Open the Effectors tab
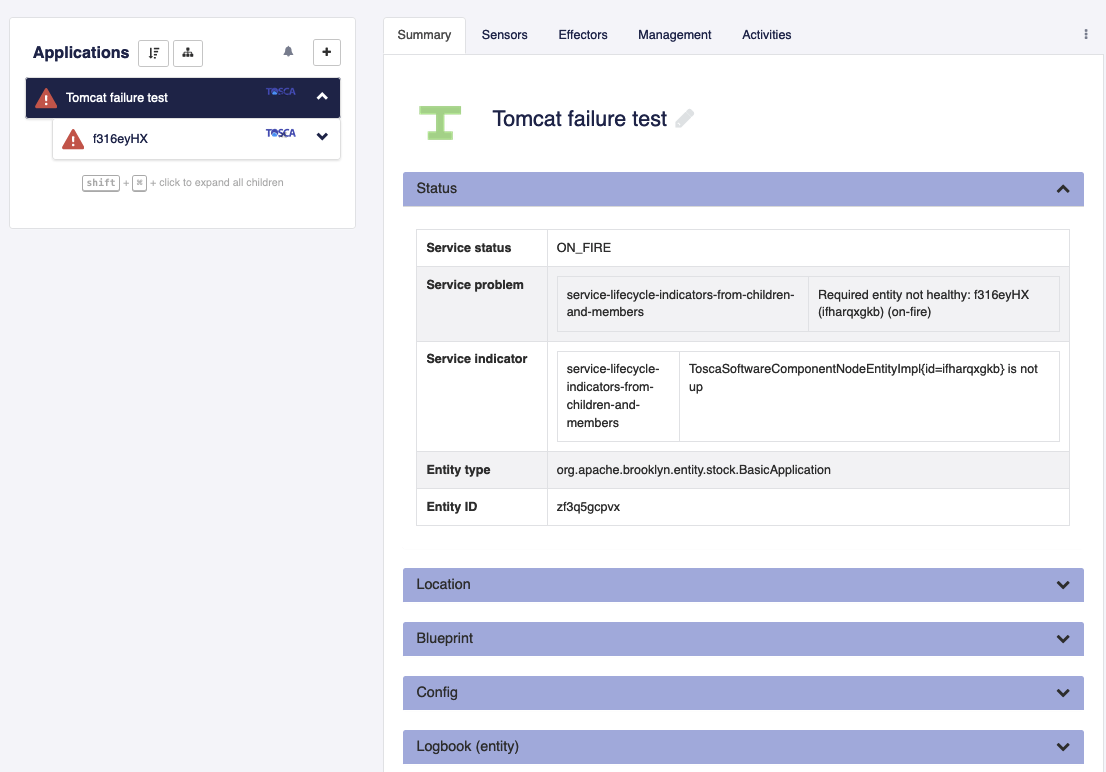The height and width of the screenshot is (772, 1106). [583, 35]
